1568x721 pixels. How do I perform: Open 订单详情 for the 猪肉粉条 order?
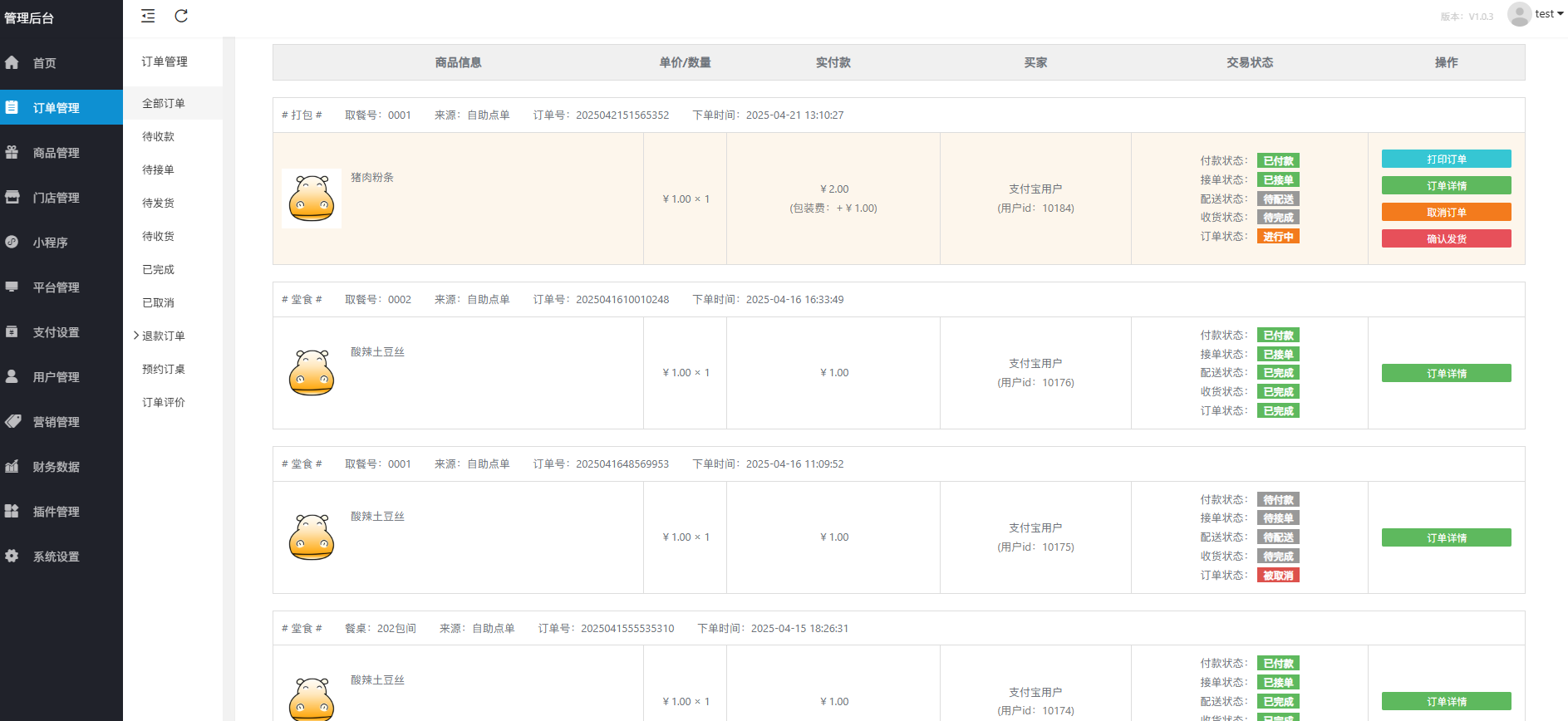point(1446,185)
